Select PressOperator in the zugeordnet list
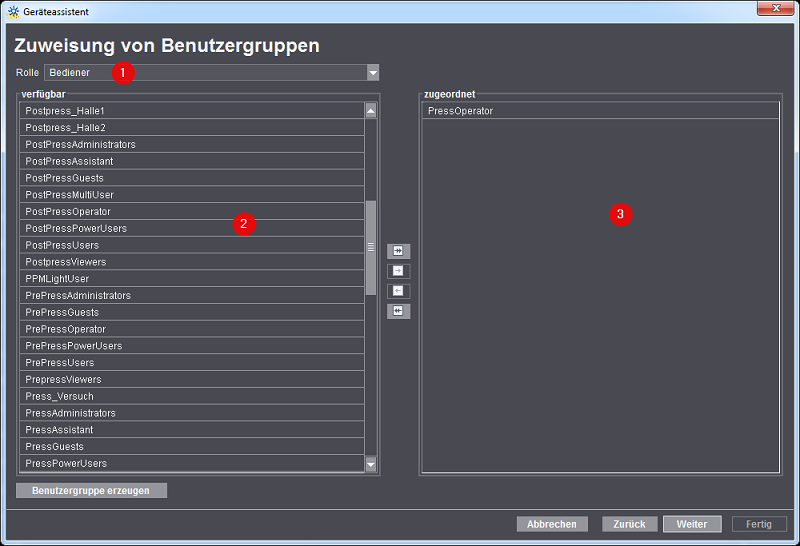This screenshot has width=800, height=546. tap(460, 111)
